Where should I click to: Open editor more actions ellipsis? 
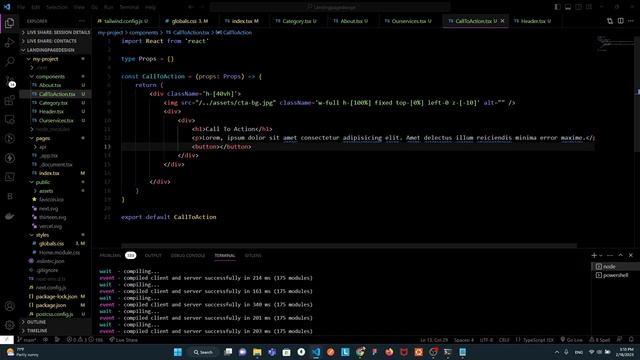point(631,21)
